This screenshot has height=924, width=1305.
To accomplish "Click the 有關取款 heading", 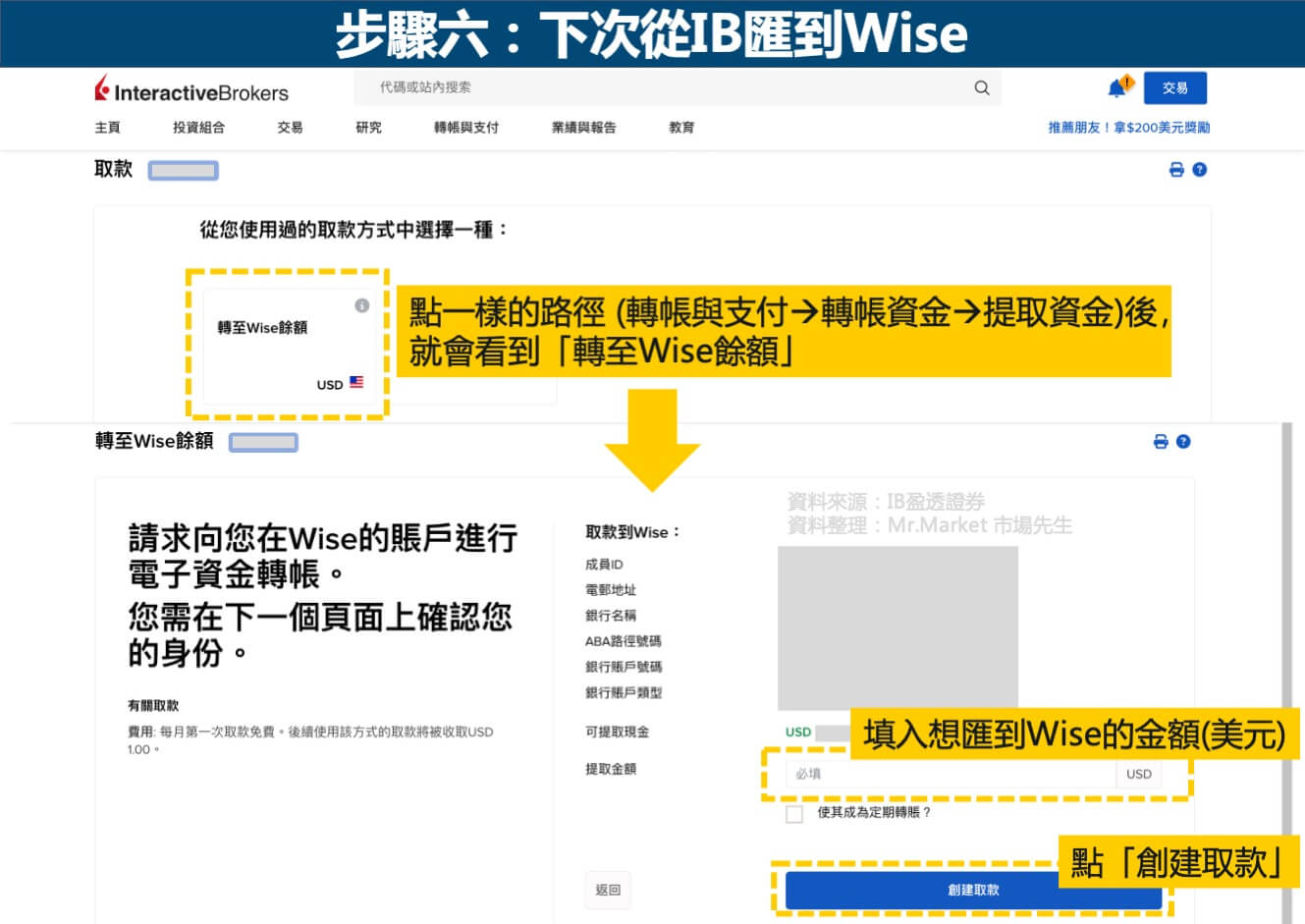I will tap(153, 706).
